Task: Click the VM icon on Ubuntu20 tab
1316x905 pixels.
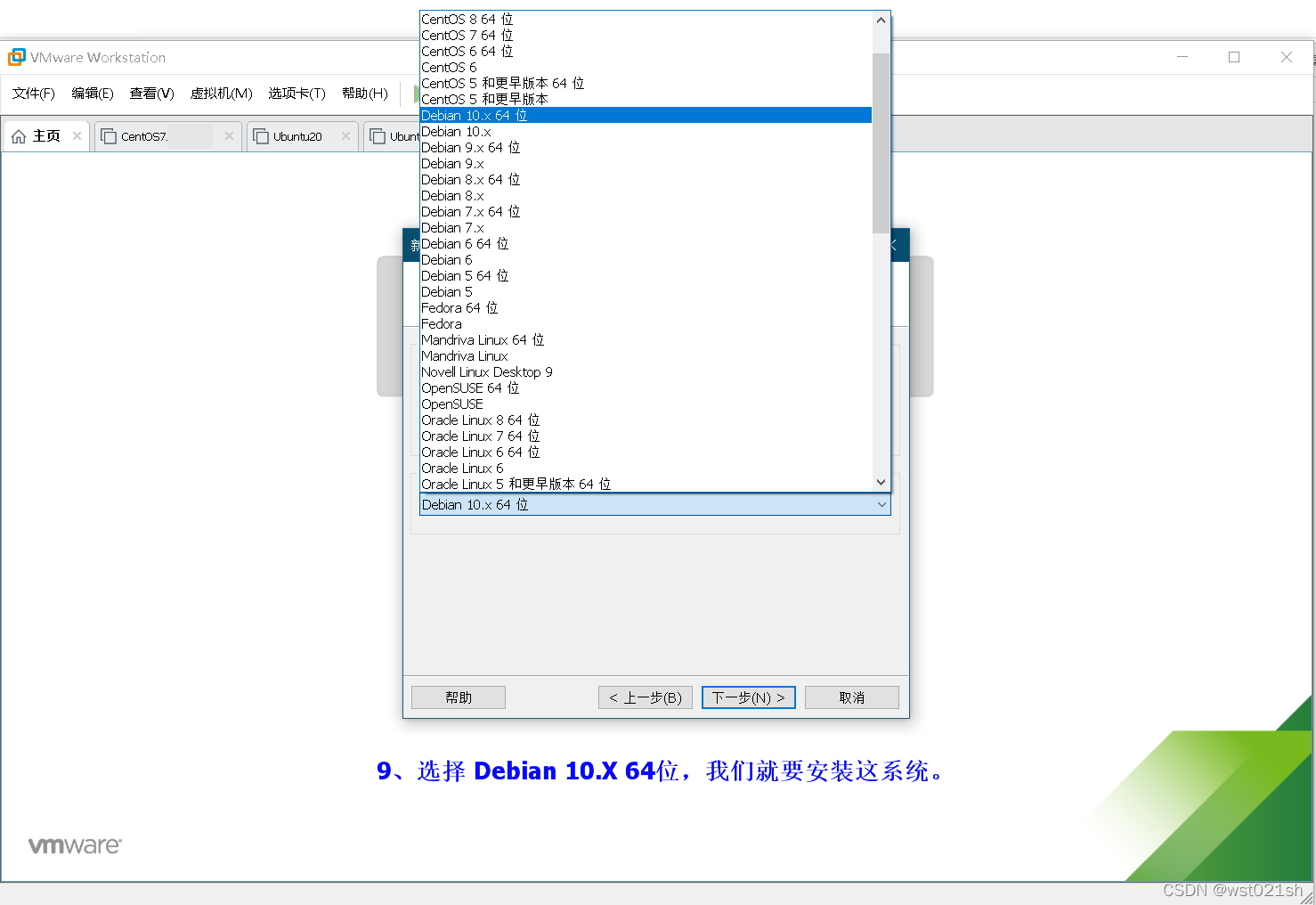Action: click(x=261, y=136)
